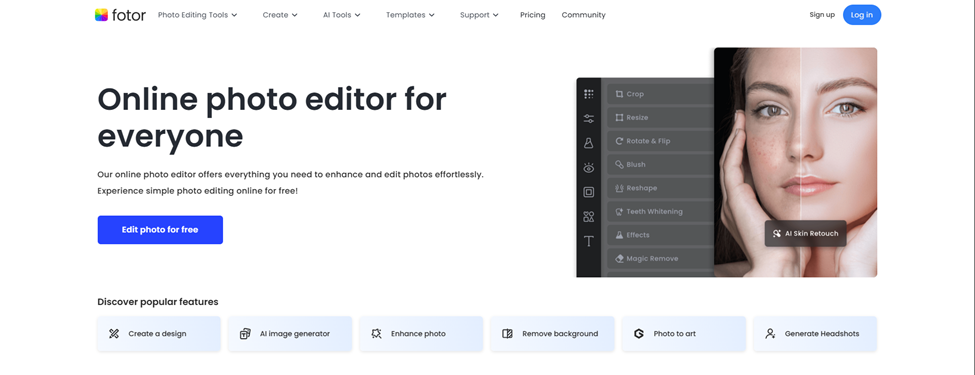Select the elements shapes icon in sidebar
The image size is (975, 375).
588,216
